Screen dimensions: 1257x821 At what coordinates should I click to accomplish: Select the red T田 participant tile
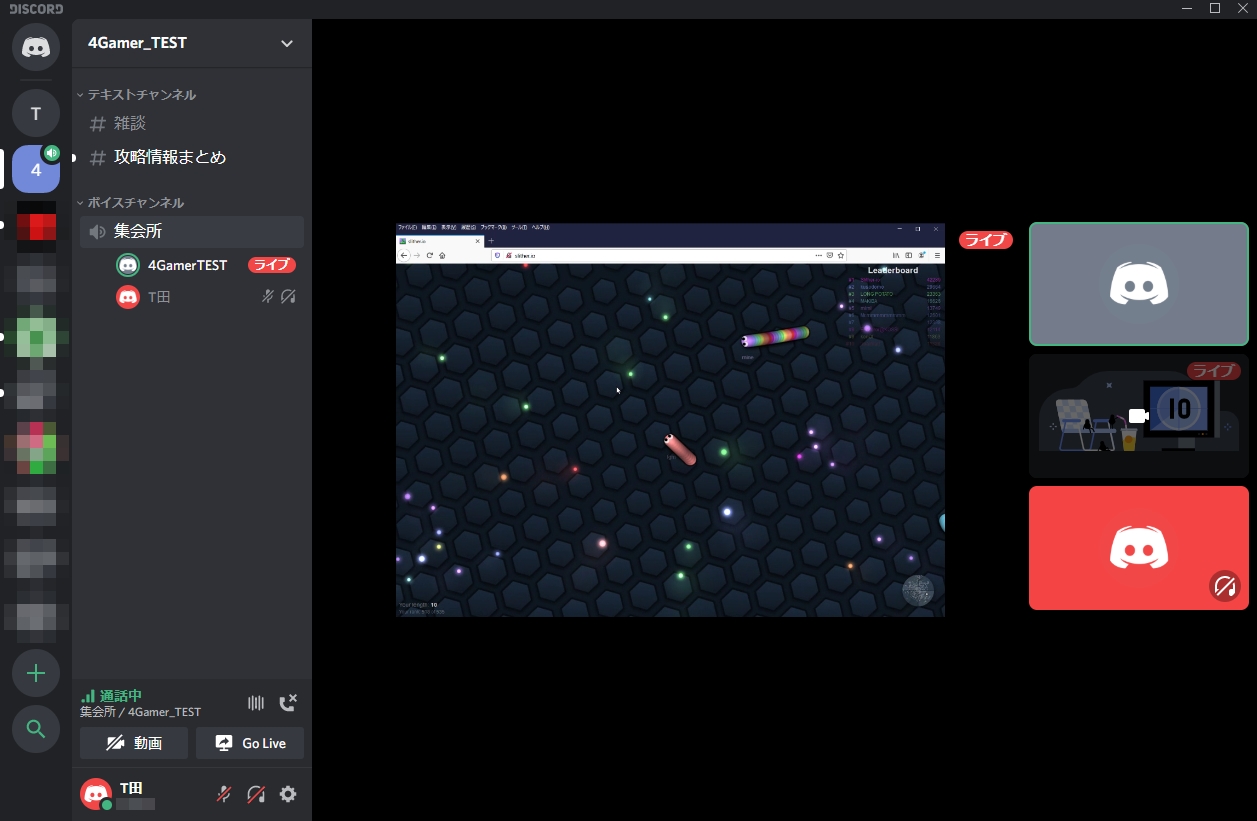[1139, 548]
